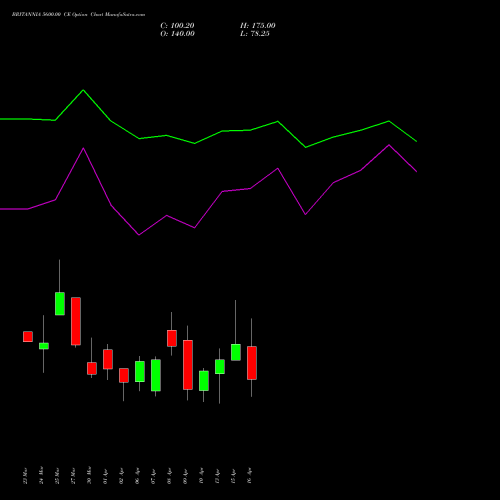The height and width of the screenshot is (500, 500).
Task: Select the green candle for 25 Mar
Action: (60, 303)
